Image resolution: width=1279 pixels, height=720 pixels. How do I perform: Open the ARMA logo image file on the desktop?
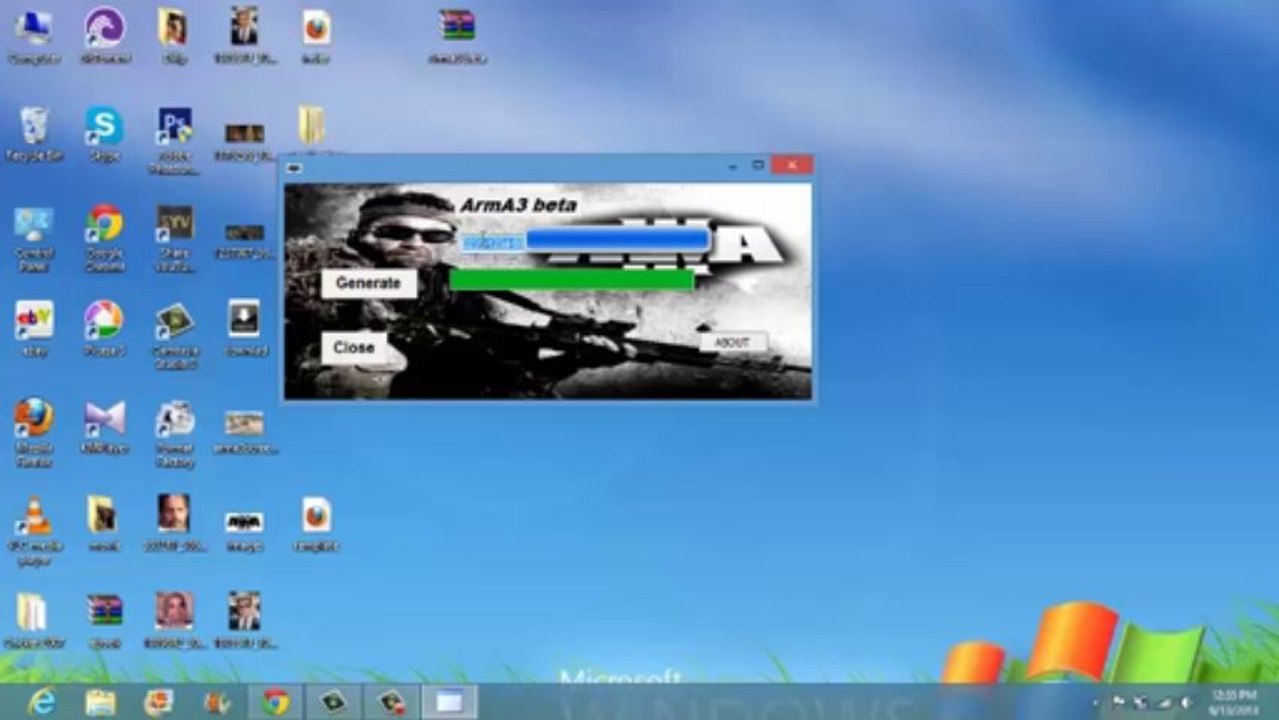point(244,530)
